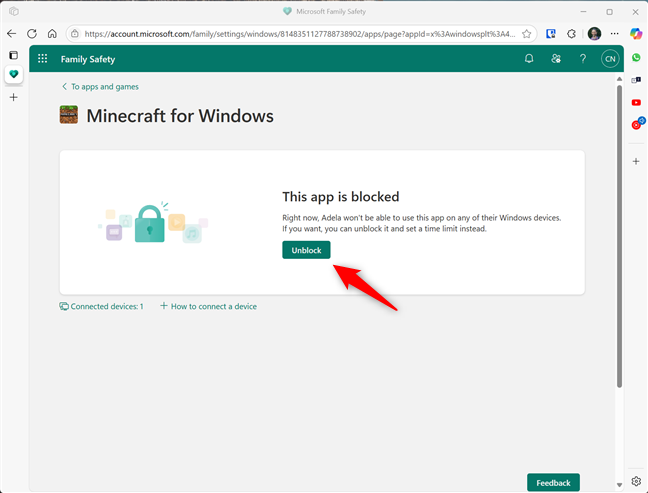Toggle the vertical tabs pane icon
Viewport: 648px width, 493px height.
pyautogui.click(x=14, y=55)
